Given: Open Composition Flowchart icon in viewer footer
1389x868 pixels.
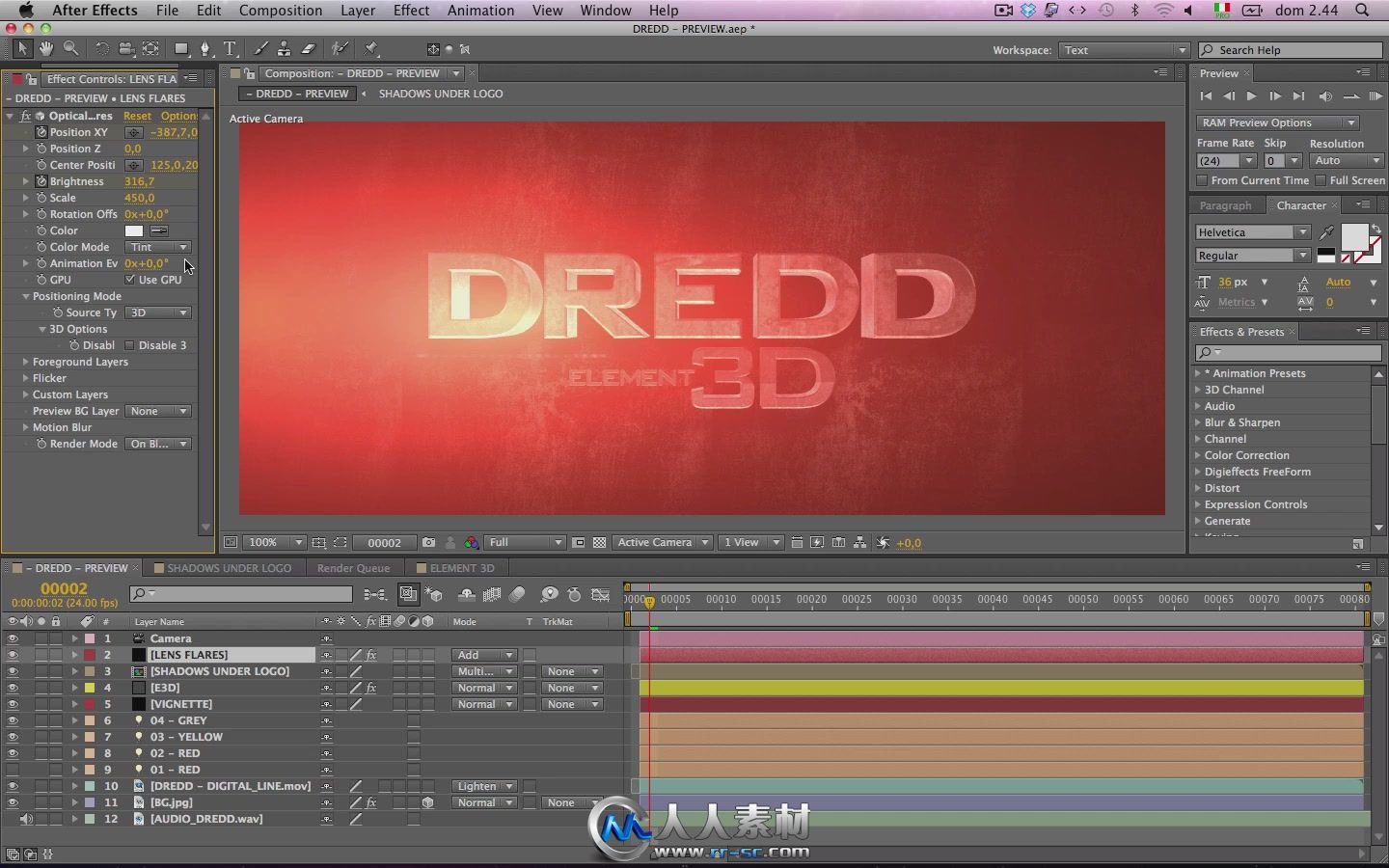Looking at the screenshot, I should [859, 543].
